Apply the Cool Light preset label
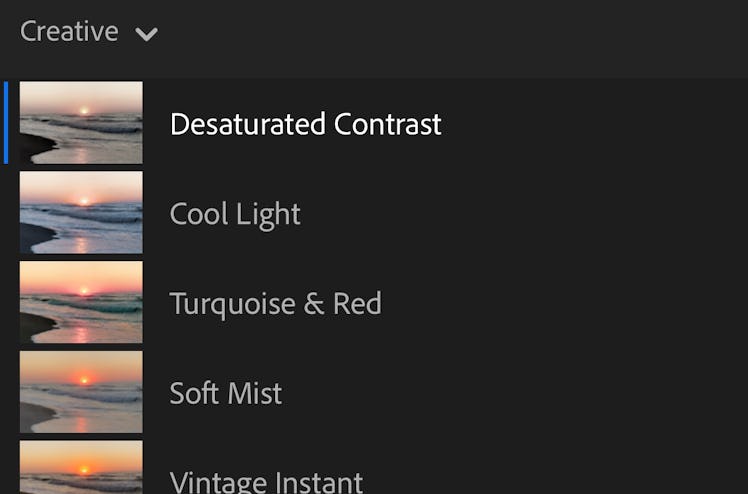Image resolution: width=748 pixels, height=494 pixels. 235,214
